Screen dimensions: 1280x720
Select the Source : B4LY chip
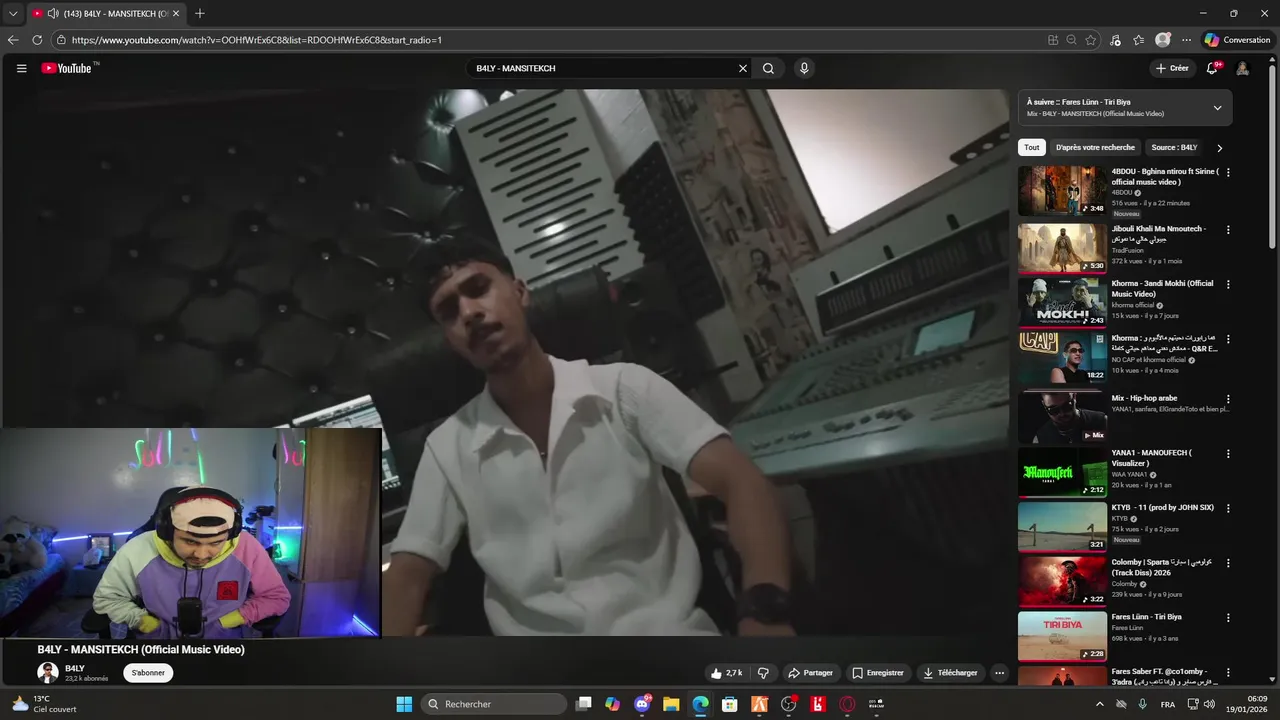(1174, 147)
